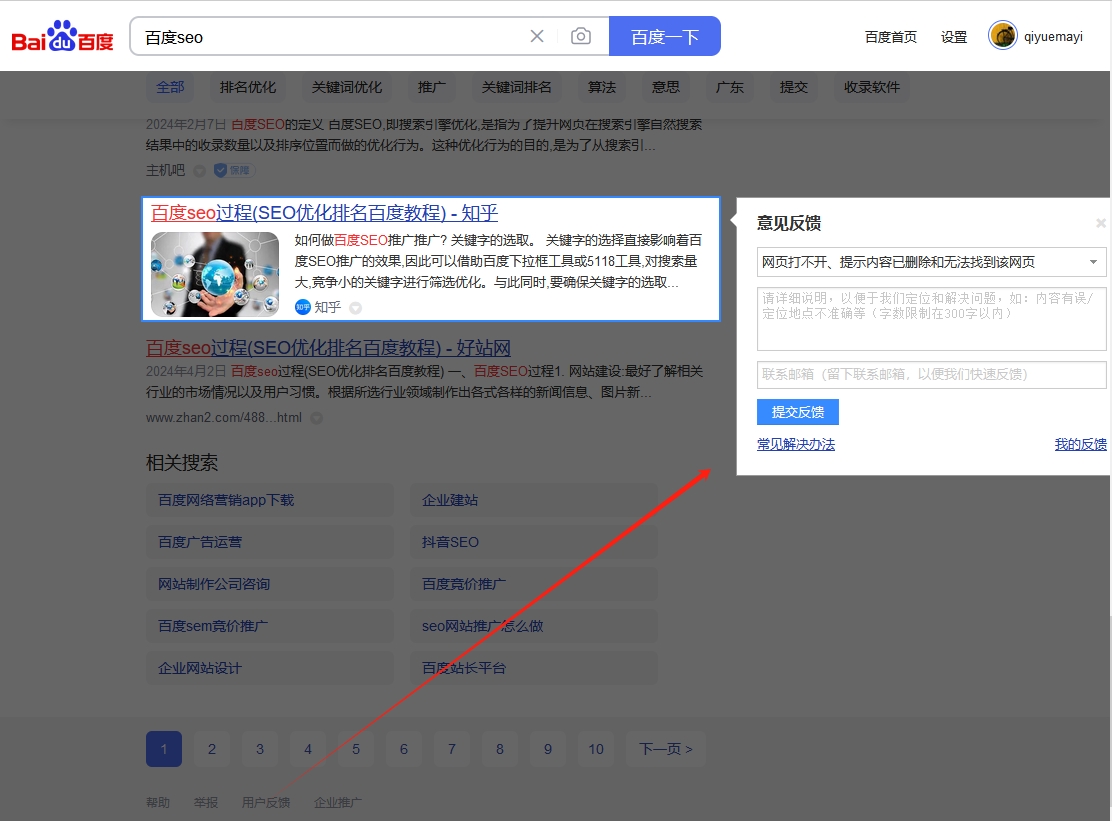Image resolution: width=1112 pixels, height=821 pixels.
Task: Click the 提交反馈 submit button
Action: 798,412
